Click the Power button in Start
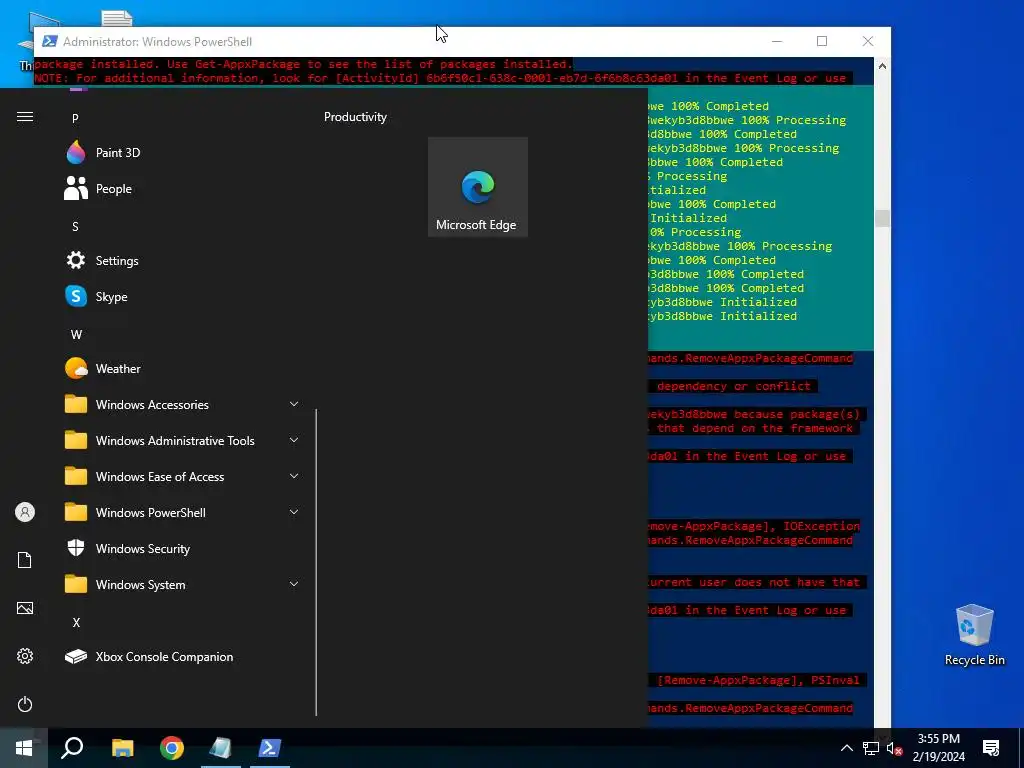Screen dimensions: 1024x768 25,704
